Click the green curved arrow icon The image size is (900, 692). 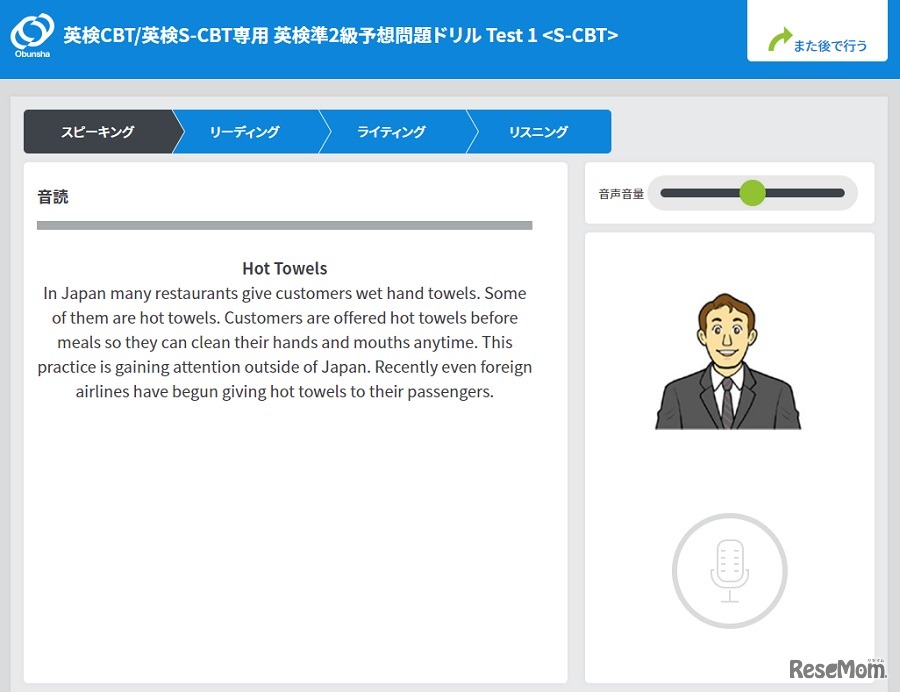click(x=779, y=41)
